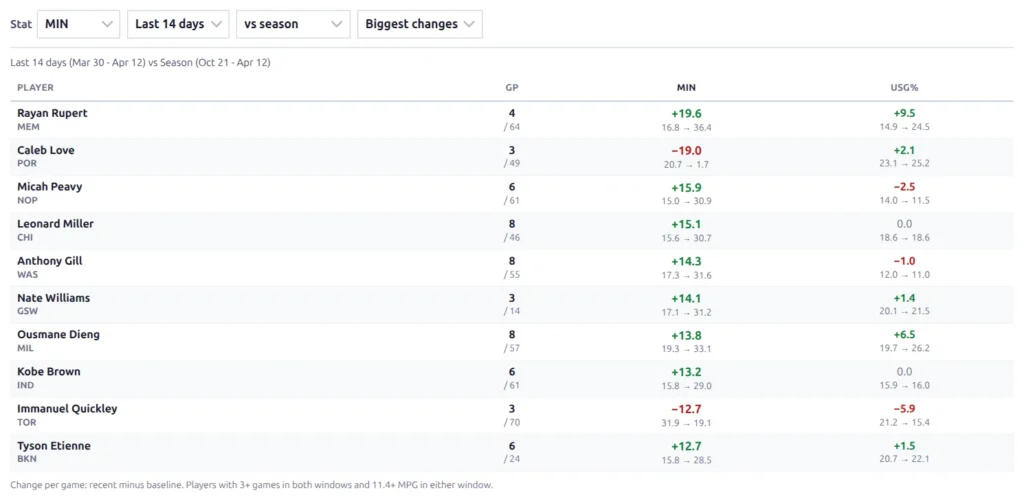Open Kobe Brown player name
The height and width of the screenshot is (497, 1024).
(x=49, y=372)
